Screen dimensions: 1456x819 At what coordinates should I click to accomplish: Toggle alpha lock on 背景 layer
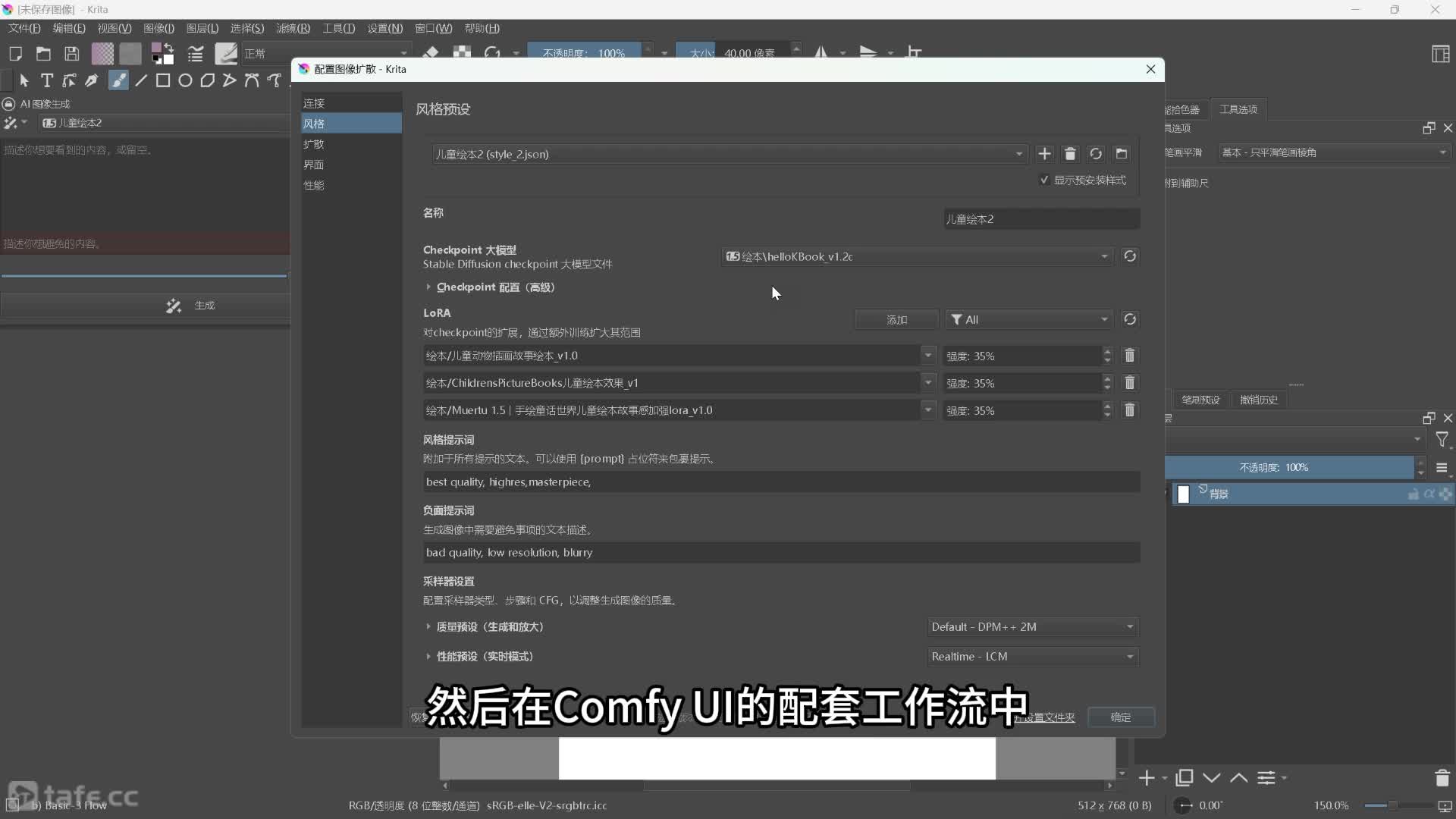pyautogui.click(x=1429, y=494)
